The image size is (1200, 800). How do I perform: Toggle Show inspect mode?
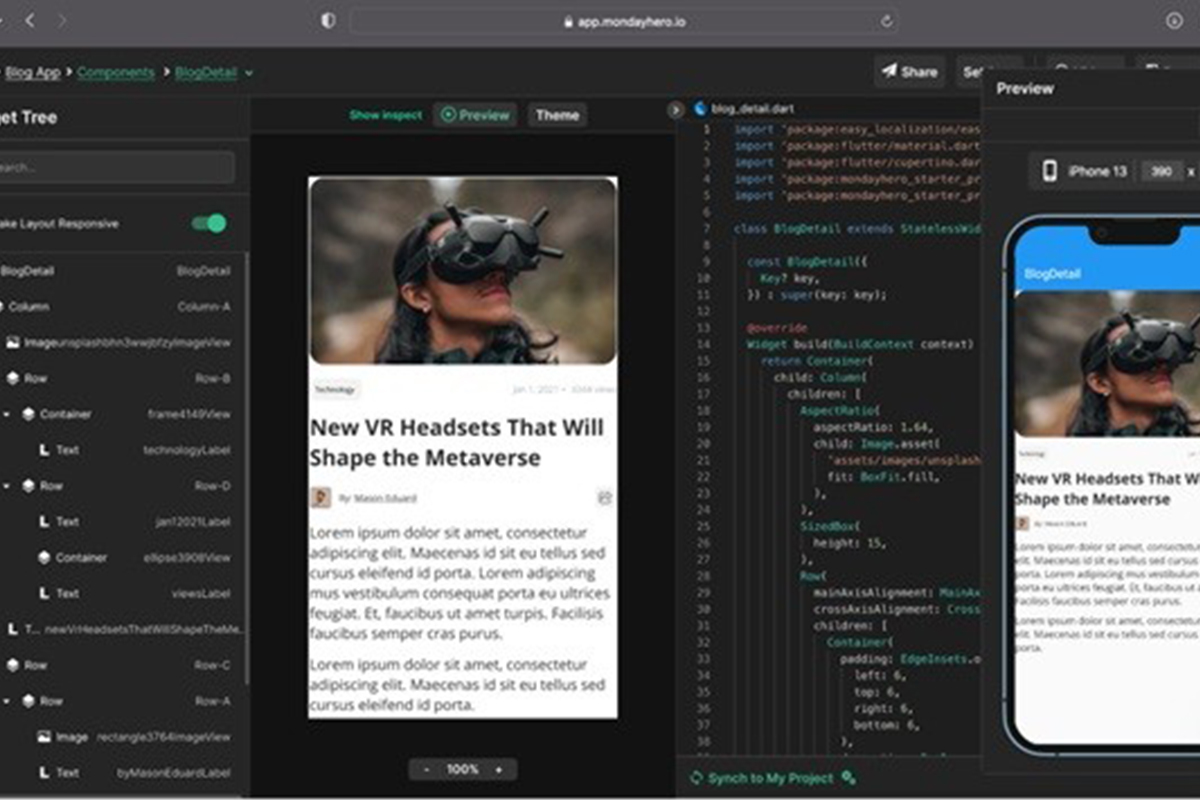(x=385, y=115)
